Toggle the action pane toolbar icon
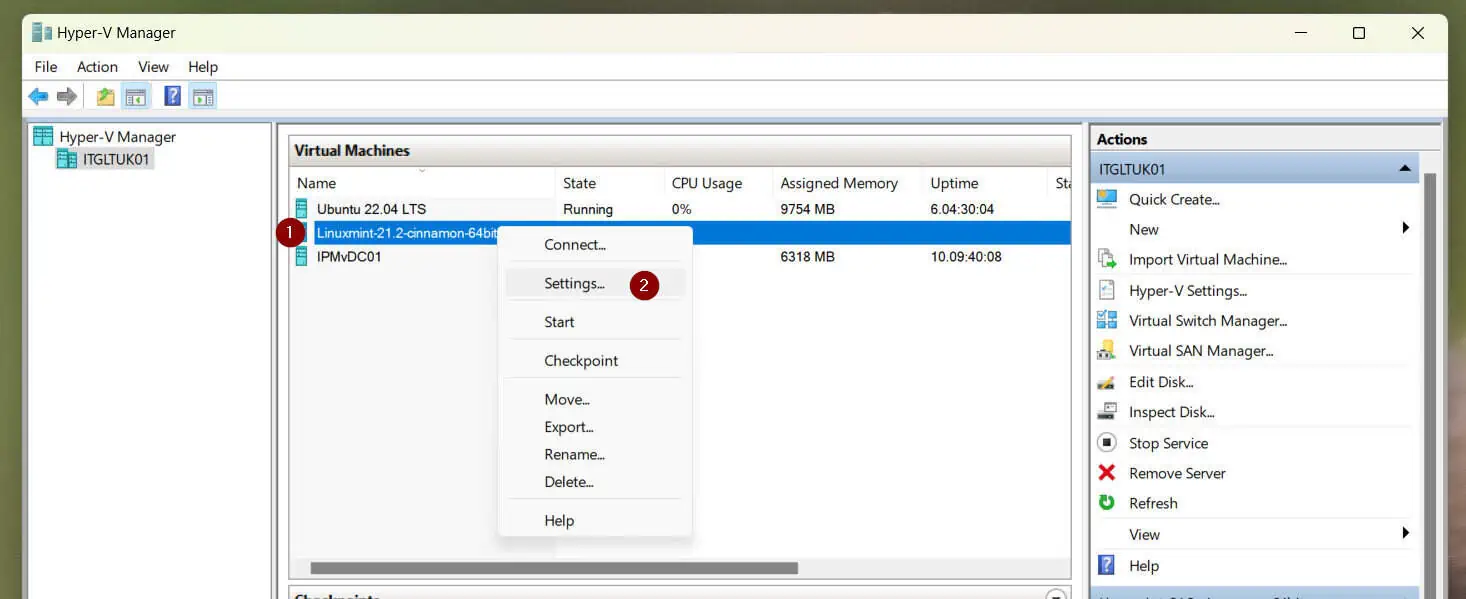The height and width of the screenshot is (599, 1466). (x=203, y=97)
